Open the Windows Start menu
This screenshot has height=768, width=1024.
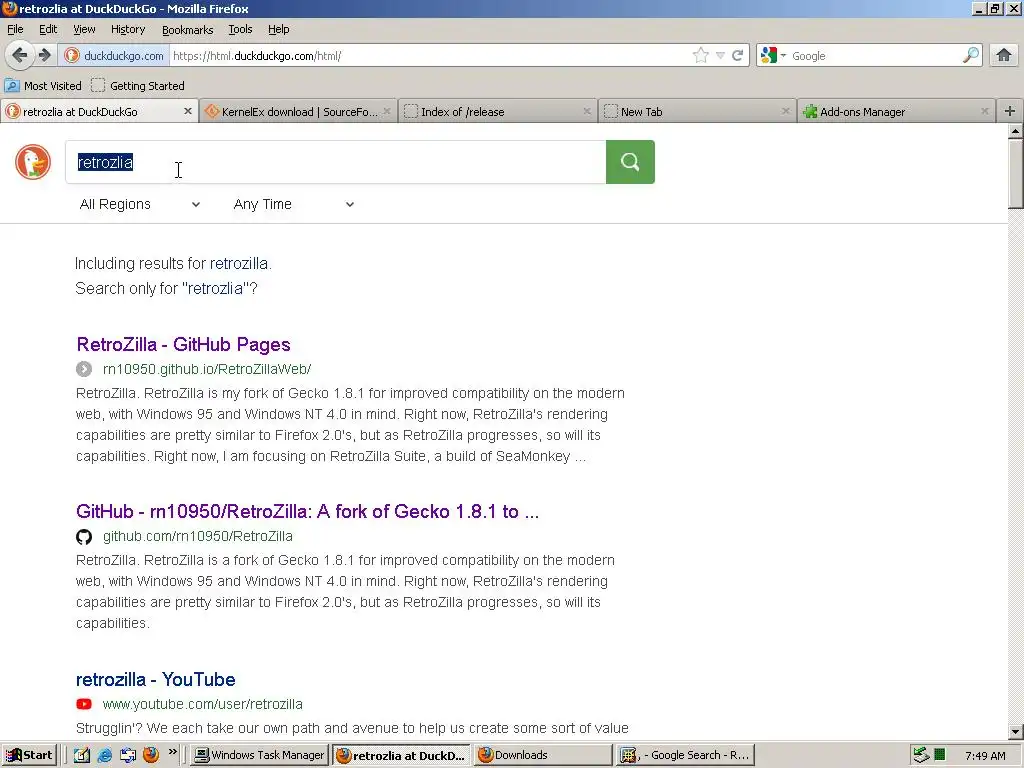(x=29, y=755)
